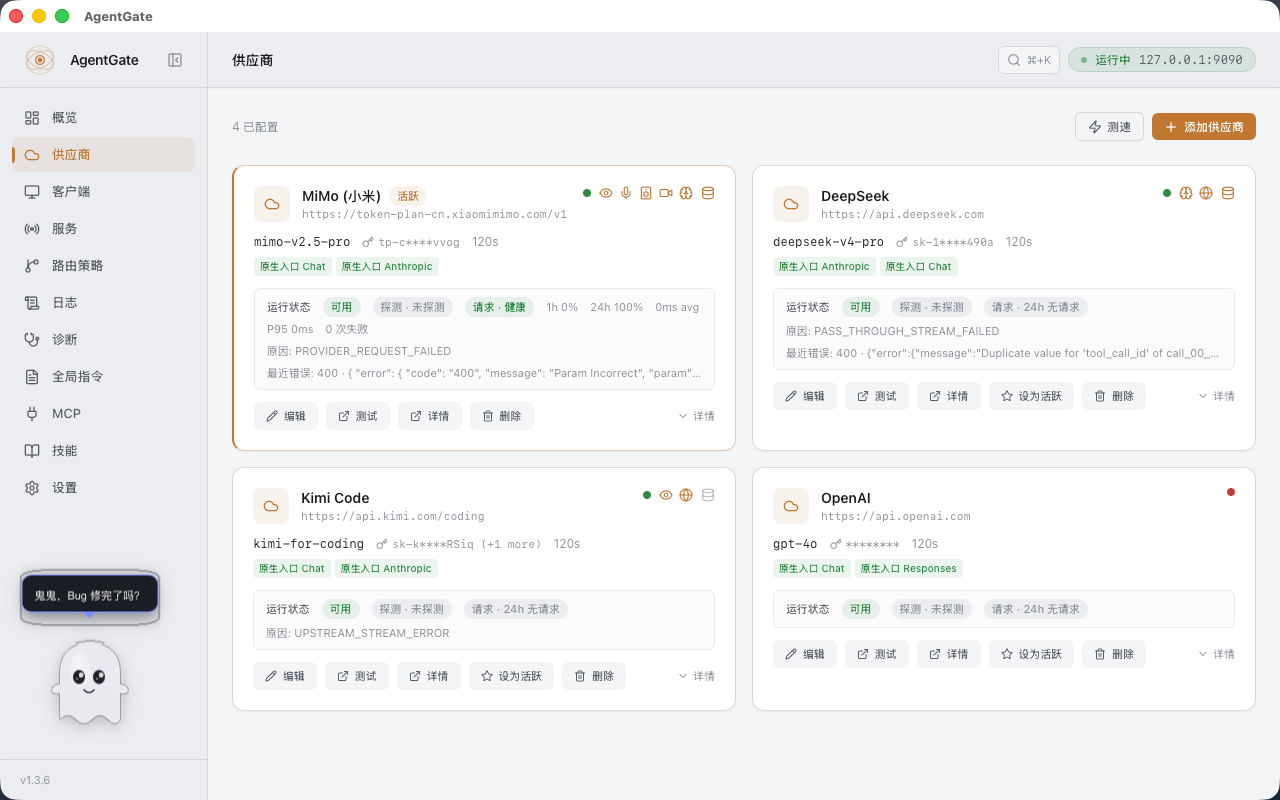
Task: Click the OpenAI red status dot
Action: point(1231,492)
